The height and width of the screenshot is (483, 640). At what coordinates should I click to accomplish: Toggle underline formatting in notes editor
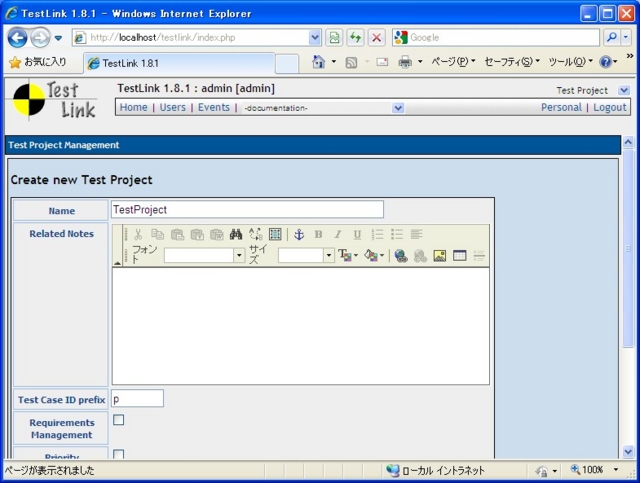pos(357,234)
